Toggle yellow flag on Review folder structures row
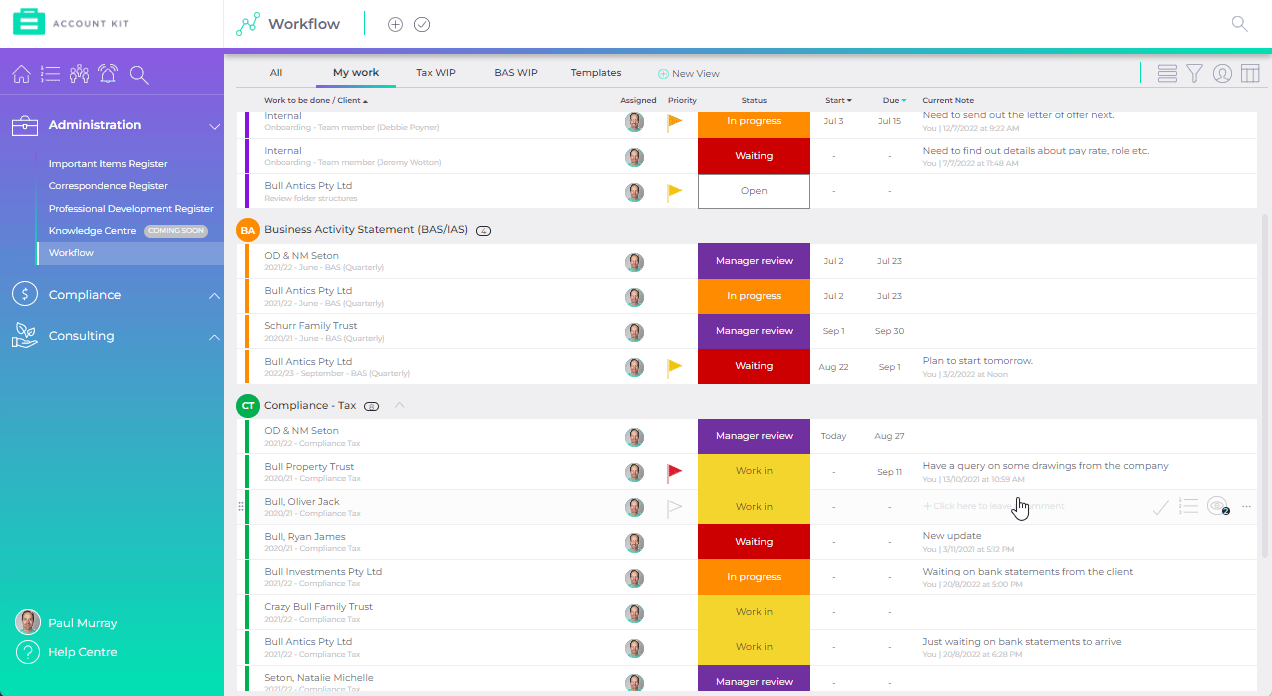The width and height of the screenshot is (1272, 696). point(674,192)
